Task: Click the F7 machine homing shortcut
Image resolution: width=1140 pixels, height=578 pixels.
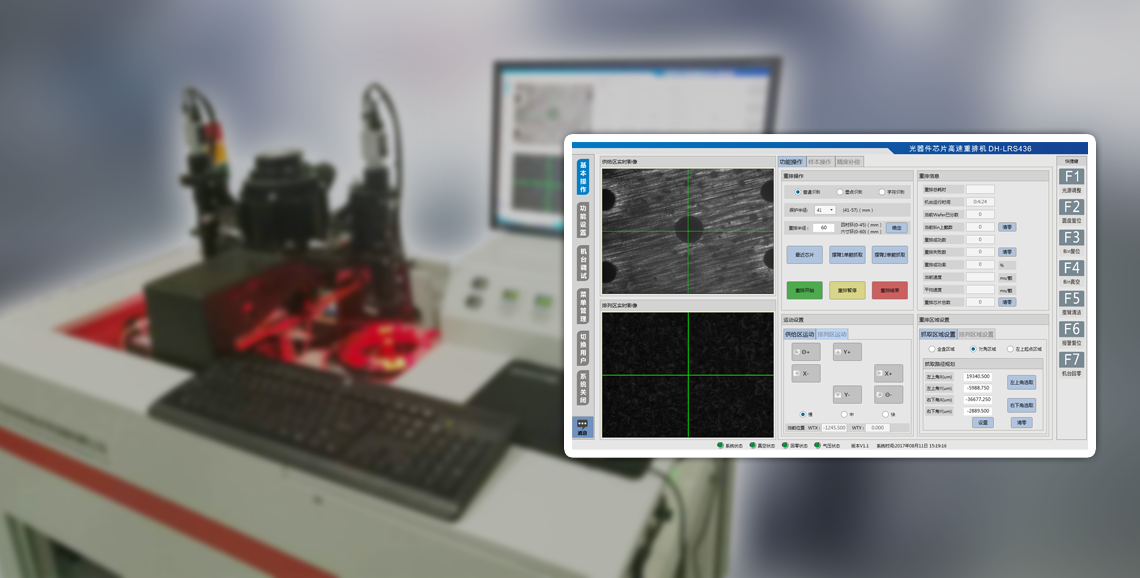Action: (x=1071, y=359)
